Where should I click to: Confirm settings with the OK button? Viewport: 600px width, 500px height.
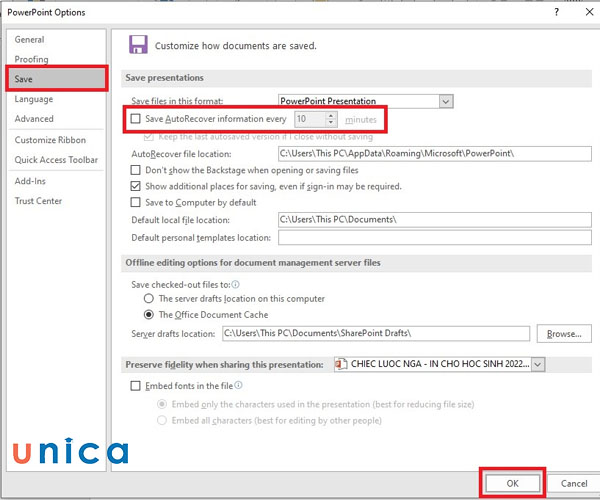[x=512, y=483]
